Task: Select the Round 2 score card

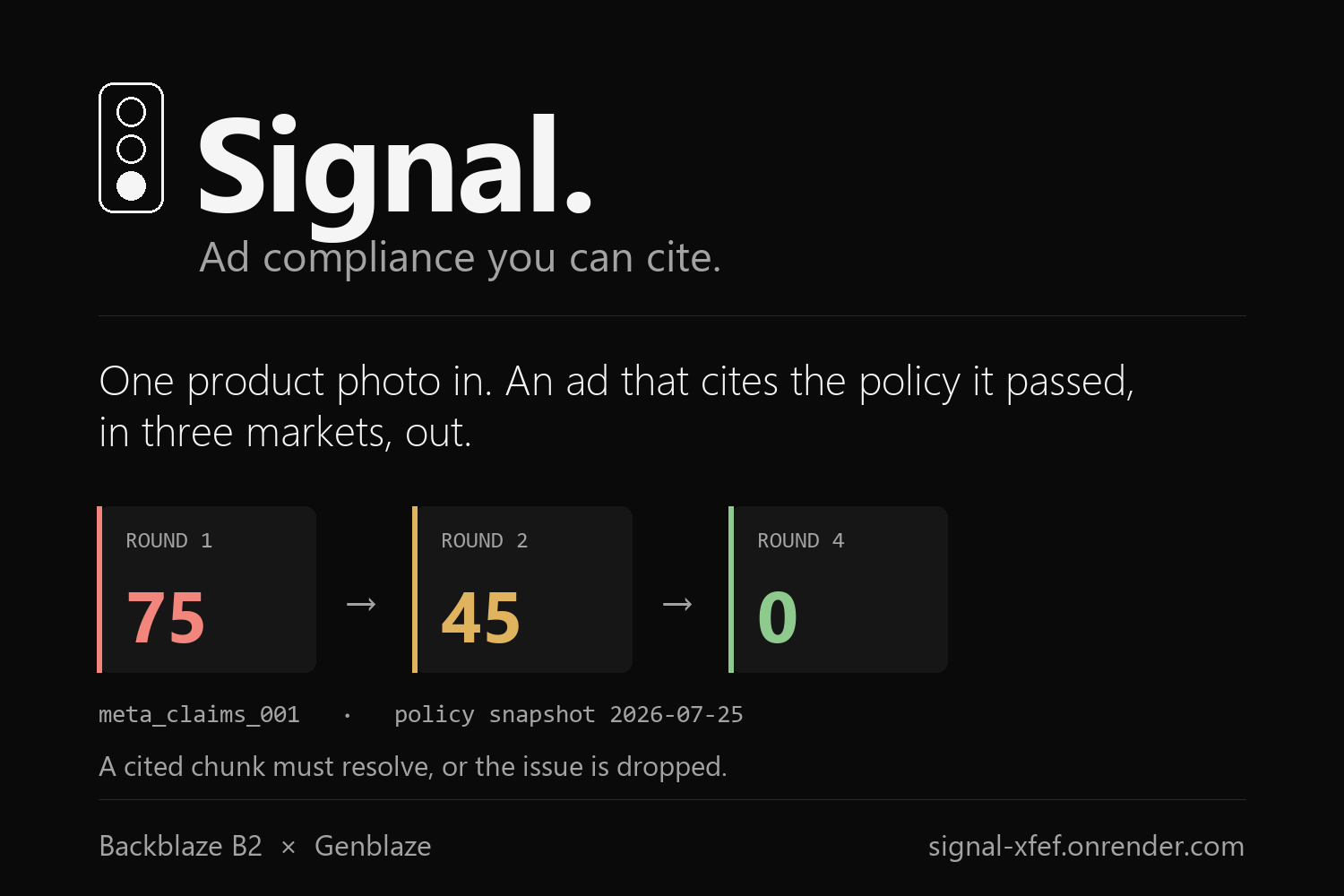Action: [x=522, y=590]
